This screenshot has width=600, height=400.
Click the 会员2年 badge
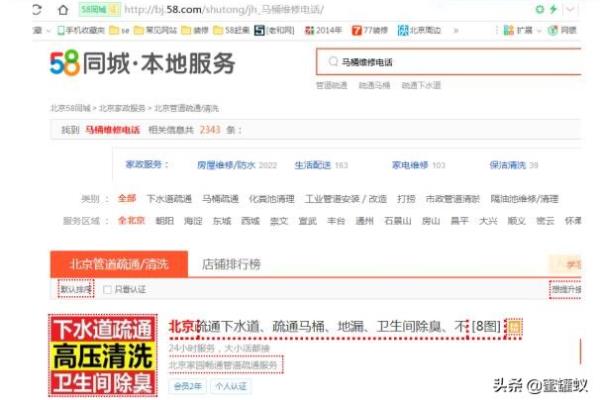(x=188, y=386)
